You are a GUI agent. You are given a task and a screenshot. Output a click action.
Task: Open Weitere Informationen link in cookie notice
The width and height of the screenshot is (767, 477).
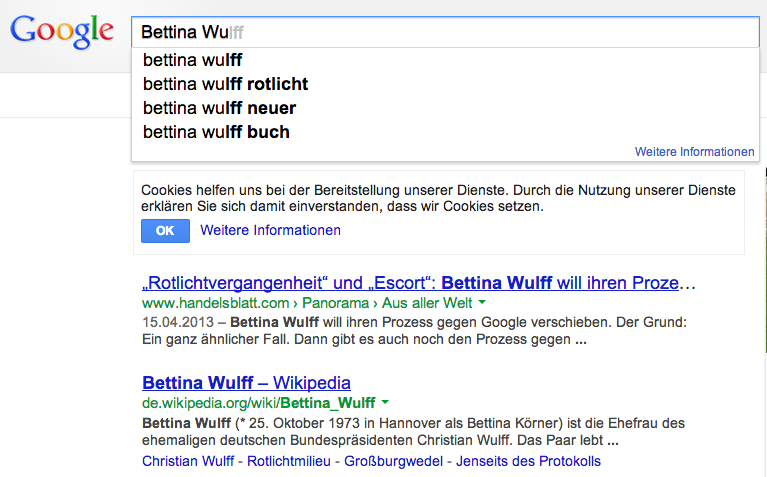coord(271,230)
